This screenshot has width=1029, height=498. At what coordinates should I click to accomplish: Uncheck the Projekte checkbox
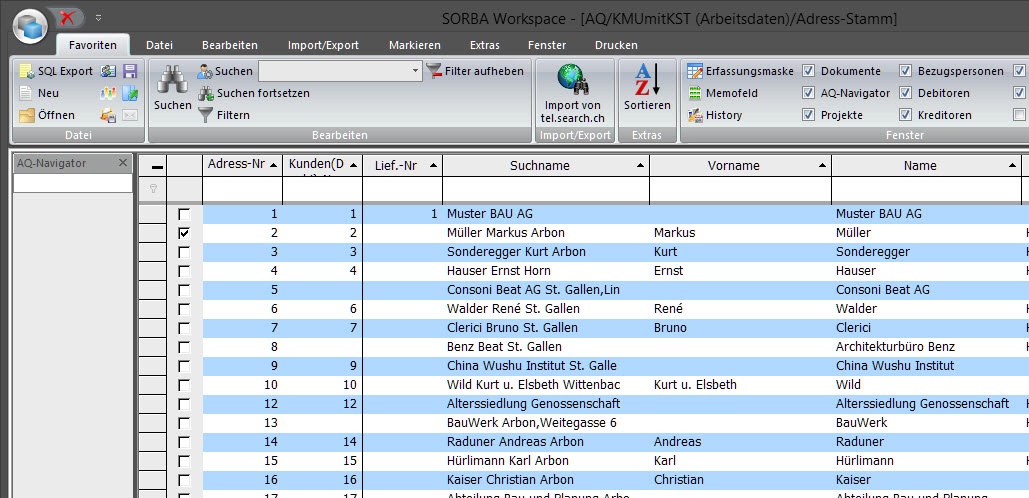(x=808, y=115)
